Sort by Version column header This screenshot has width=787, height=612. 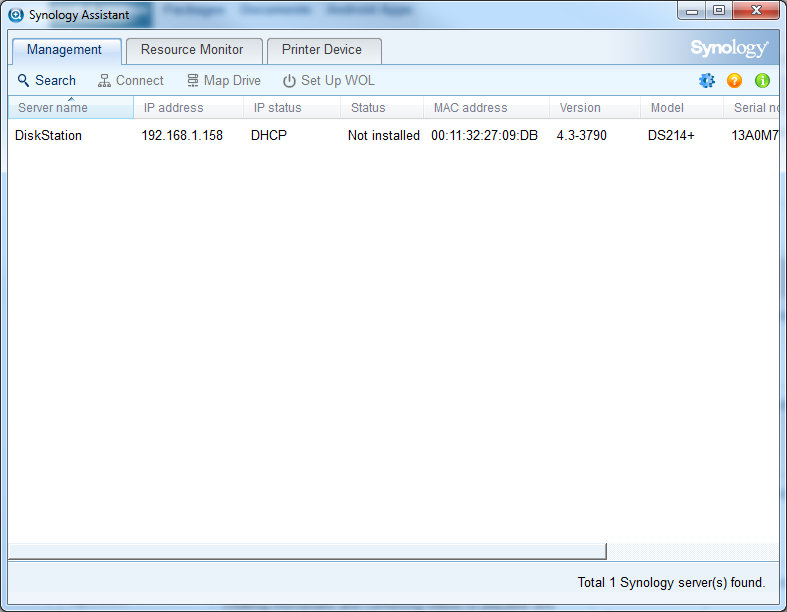click(595, 107)
